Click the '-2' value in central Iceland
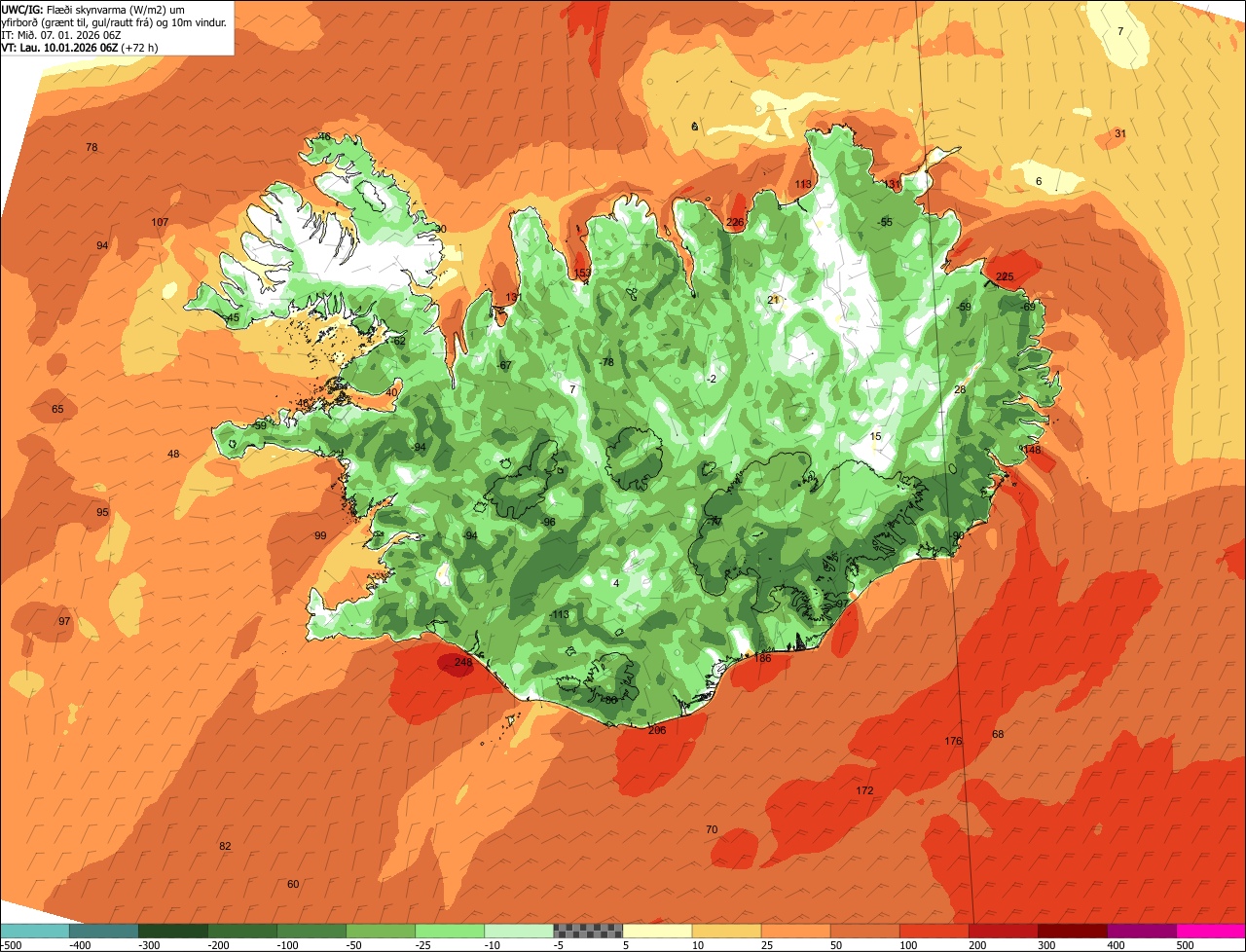The width and height of the screenshot is (1246, 952). (712, 380)
